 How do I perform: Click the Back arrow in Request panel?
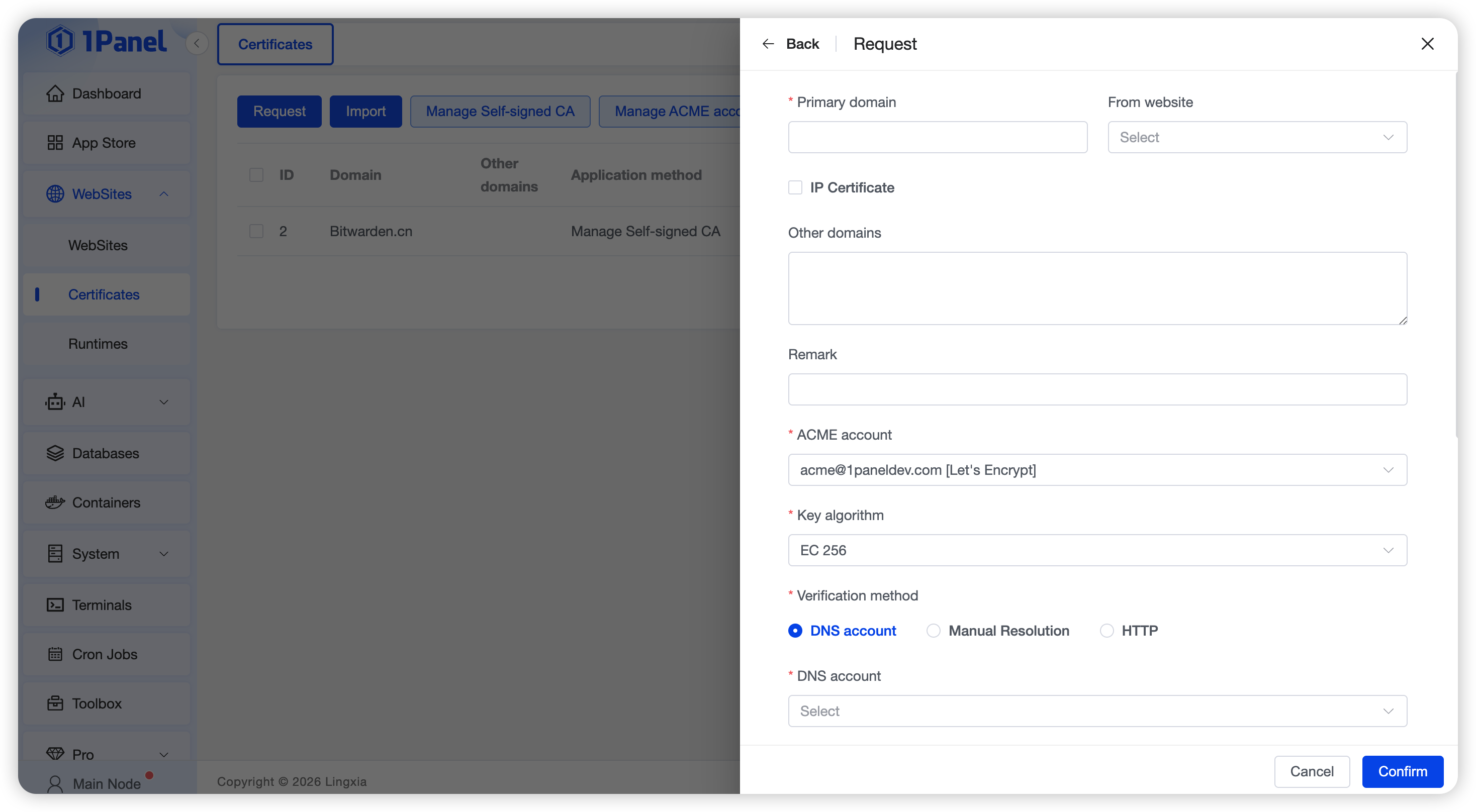coord(768,44)
